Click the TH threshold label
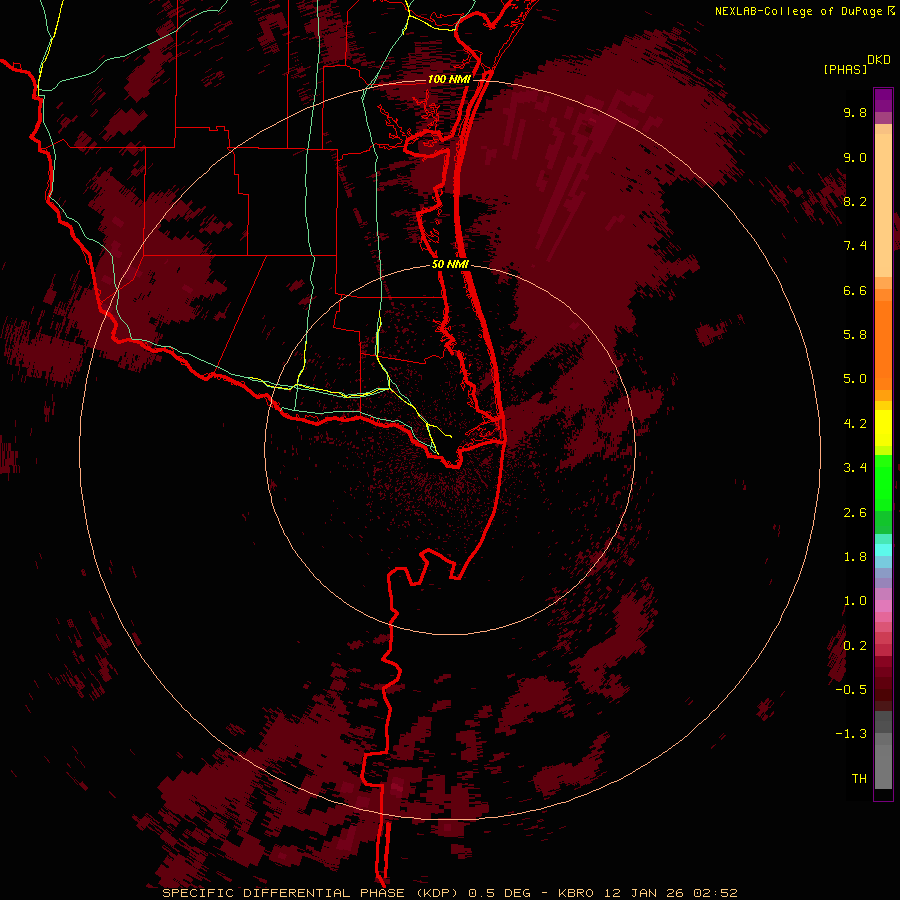The height and width of the screenshot is (900, 900). pyautogui.click(x=859, y=779)
